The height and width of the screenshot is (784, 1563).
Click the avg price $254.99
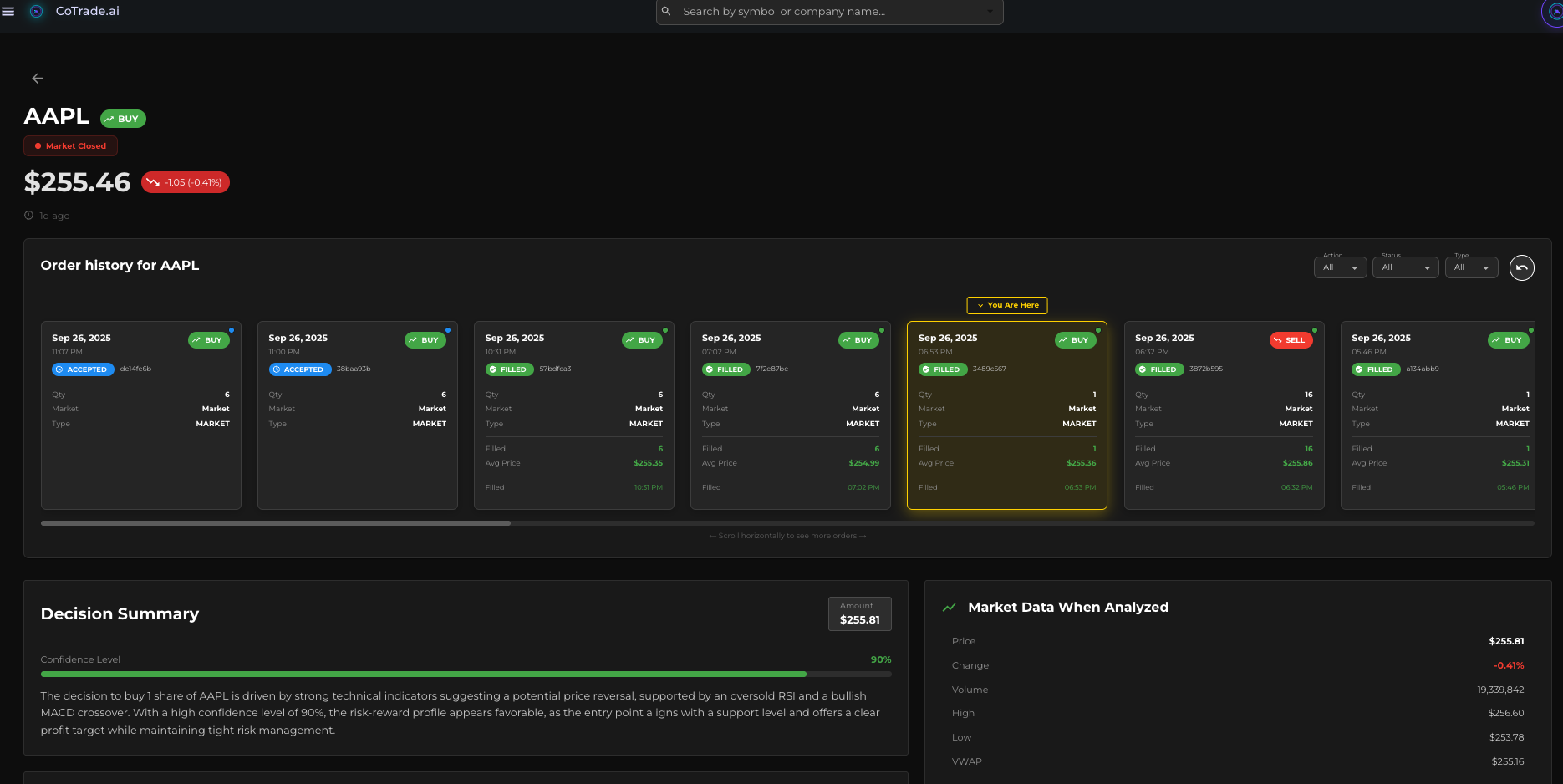click(864, 463)
